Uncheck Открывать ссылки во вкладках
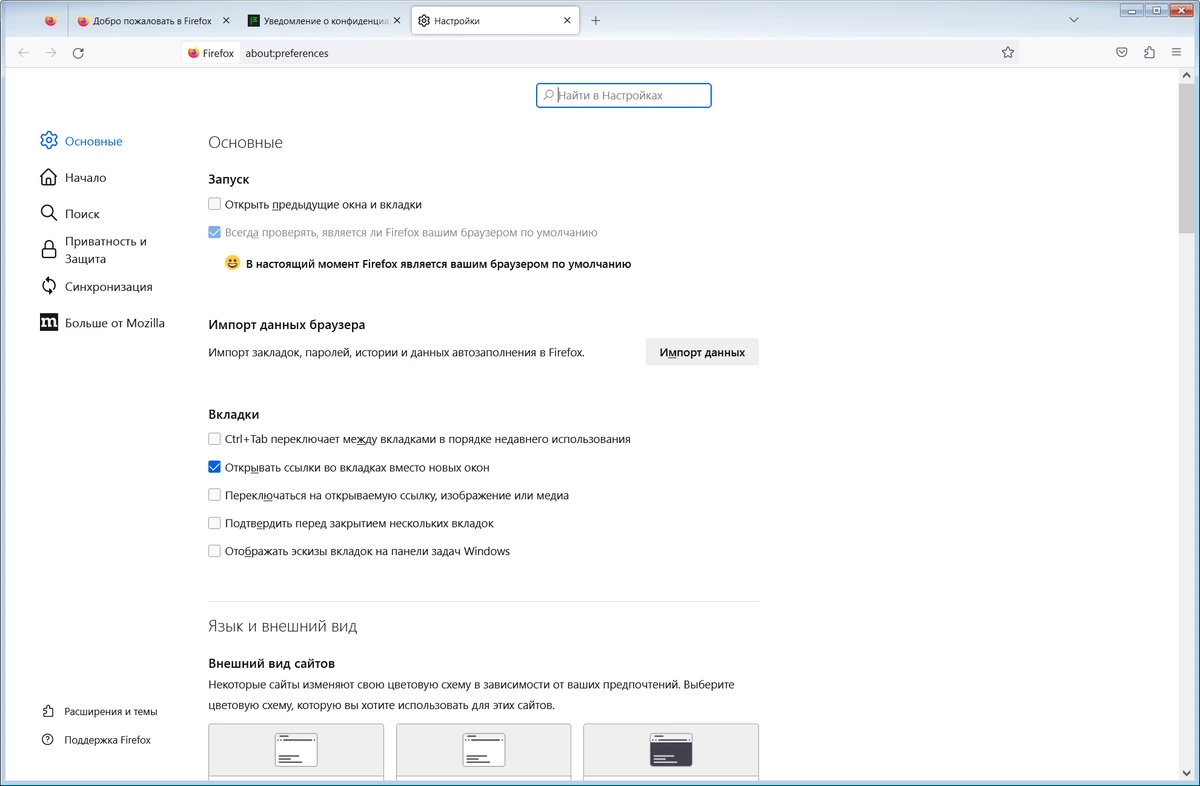This screenshot has height=786, width=1200. point(214,467)
